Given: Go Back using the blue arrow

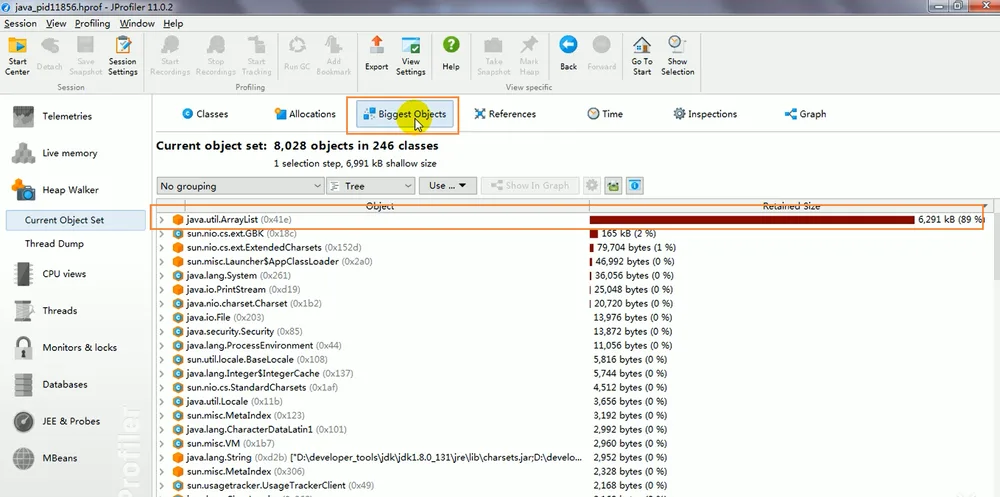Looking at the screenshot, I should (568, 54).
